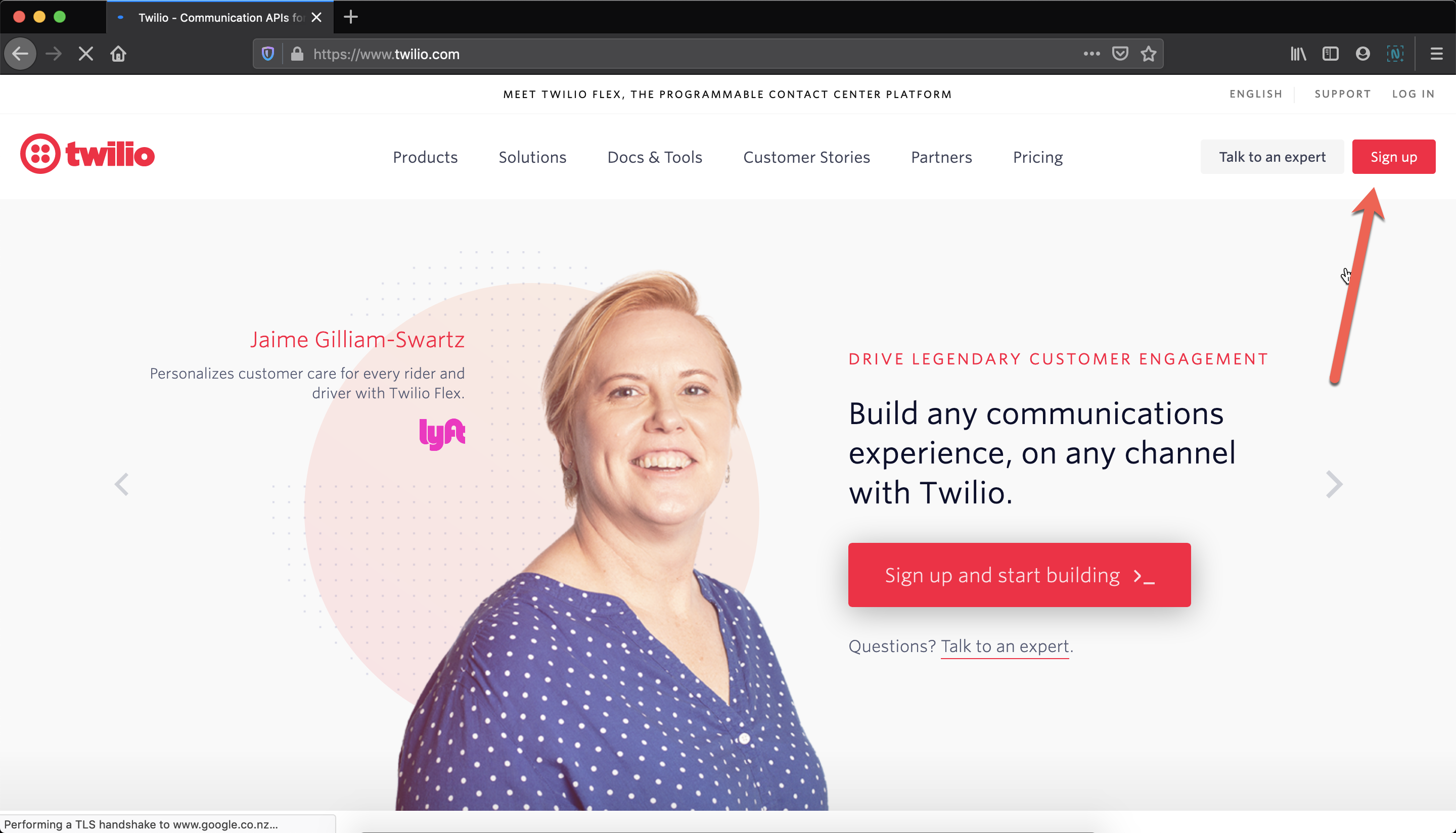Open page actions three-dot menu
1456x833 pixels.
pyautogui.click(x=1091, y=54)
